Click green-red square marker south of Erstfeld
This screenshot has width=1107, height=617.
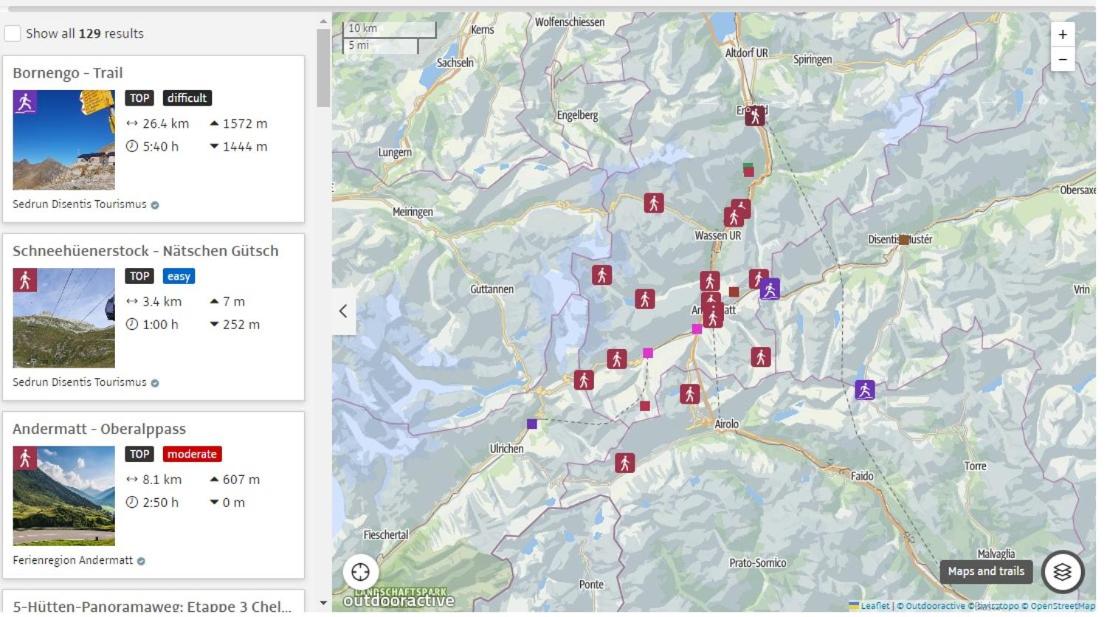pos(748,169)
